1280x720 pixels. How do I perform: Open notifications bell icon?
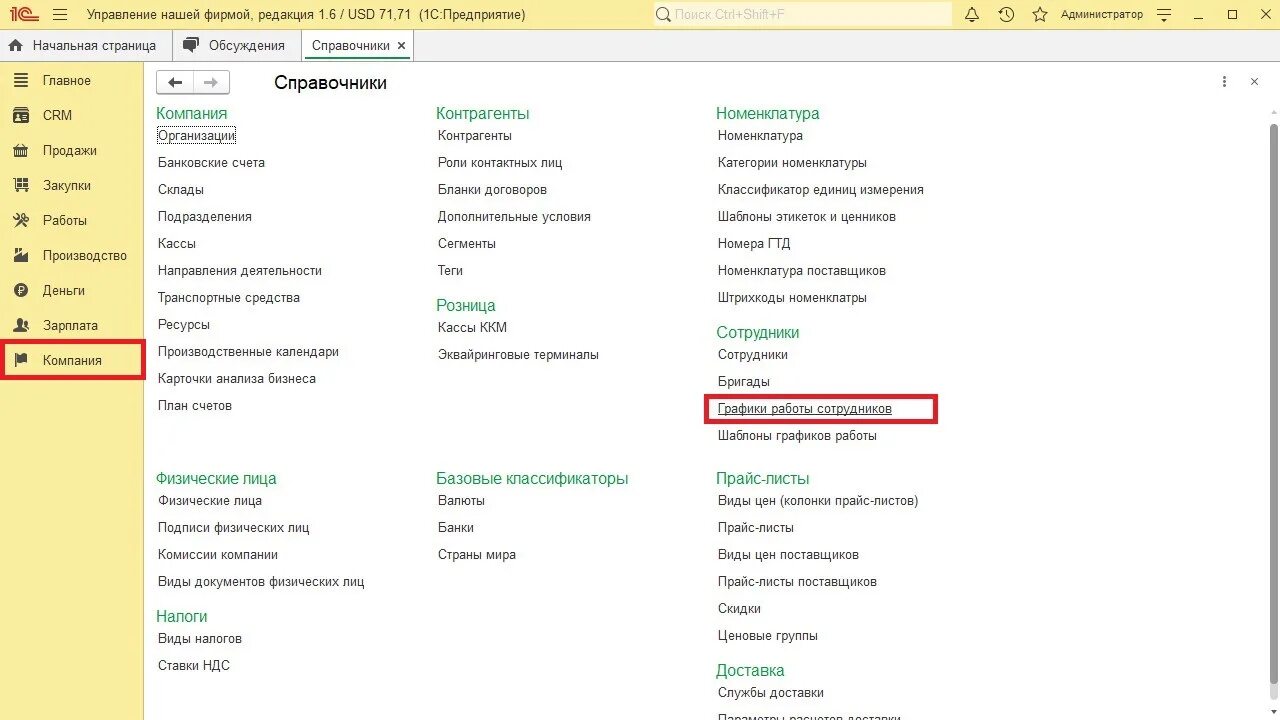(x=972, y=15)
